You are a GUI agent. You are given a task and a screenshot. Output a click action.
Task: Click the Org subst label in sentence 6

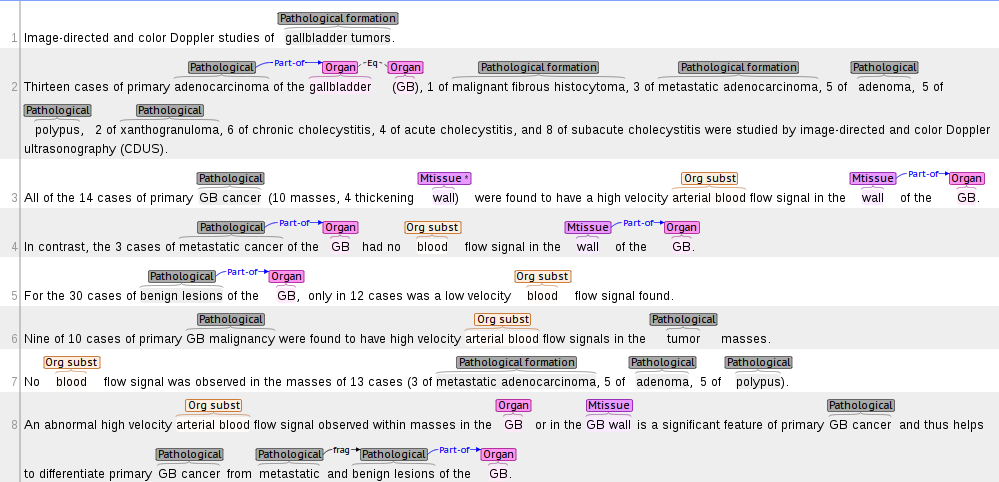tap(502, 320)
